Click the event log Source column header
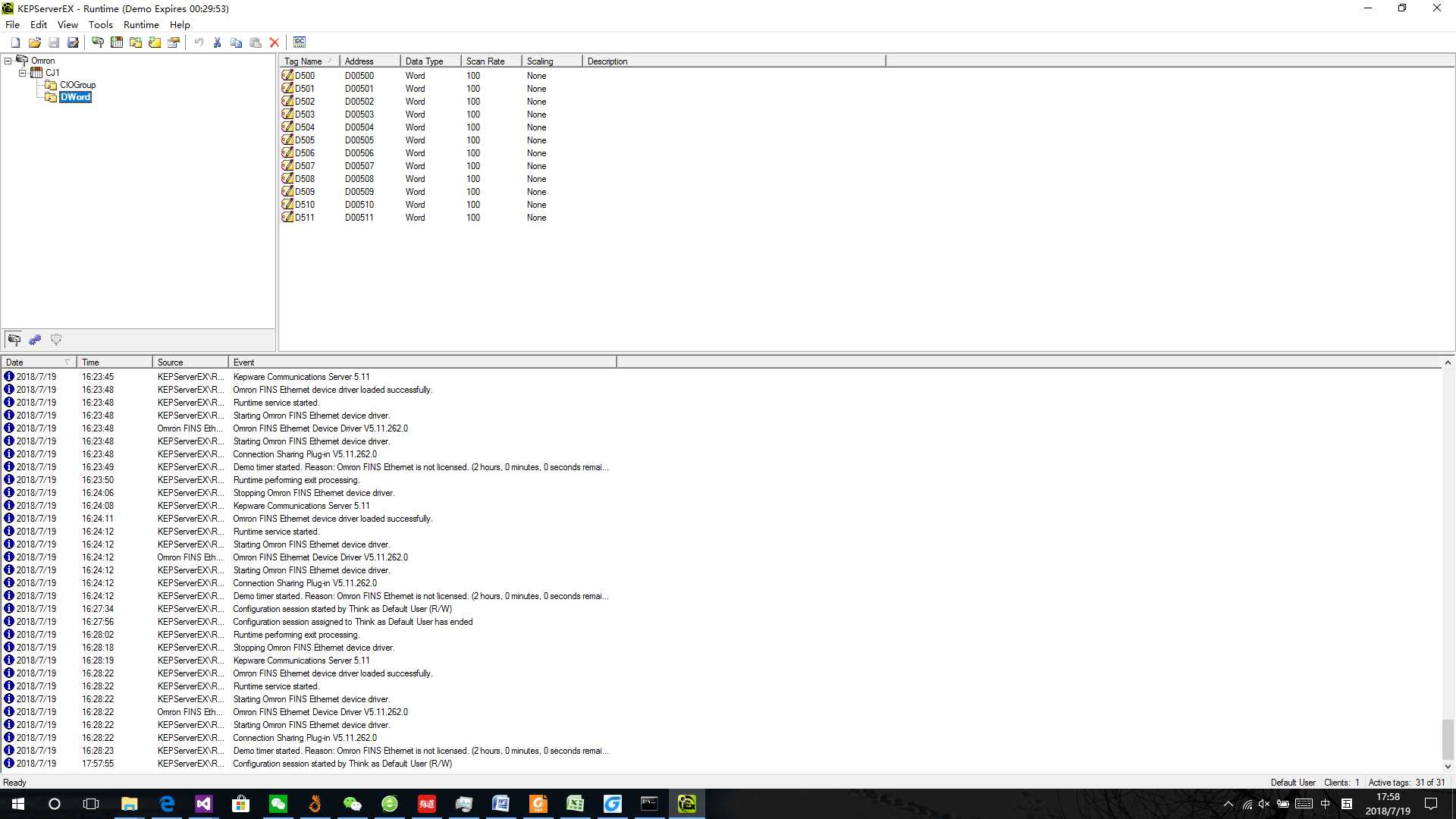This screenshot has height=819, width=1456. pyautogui.click(x=190, y=362)
